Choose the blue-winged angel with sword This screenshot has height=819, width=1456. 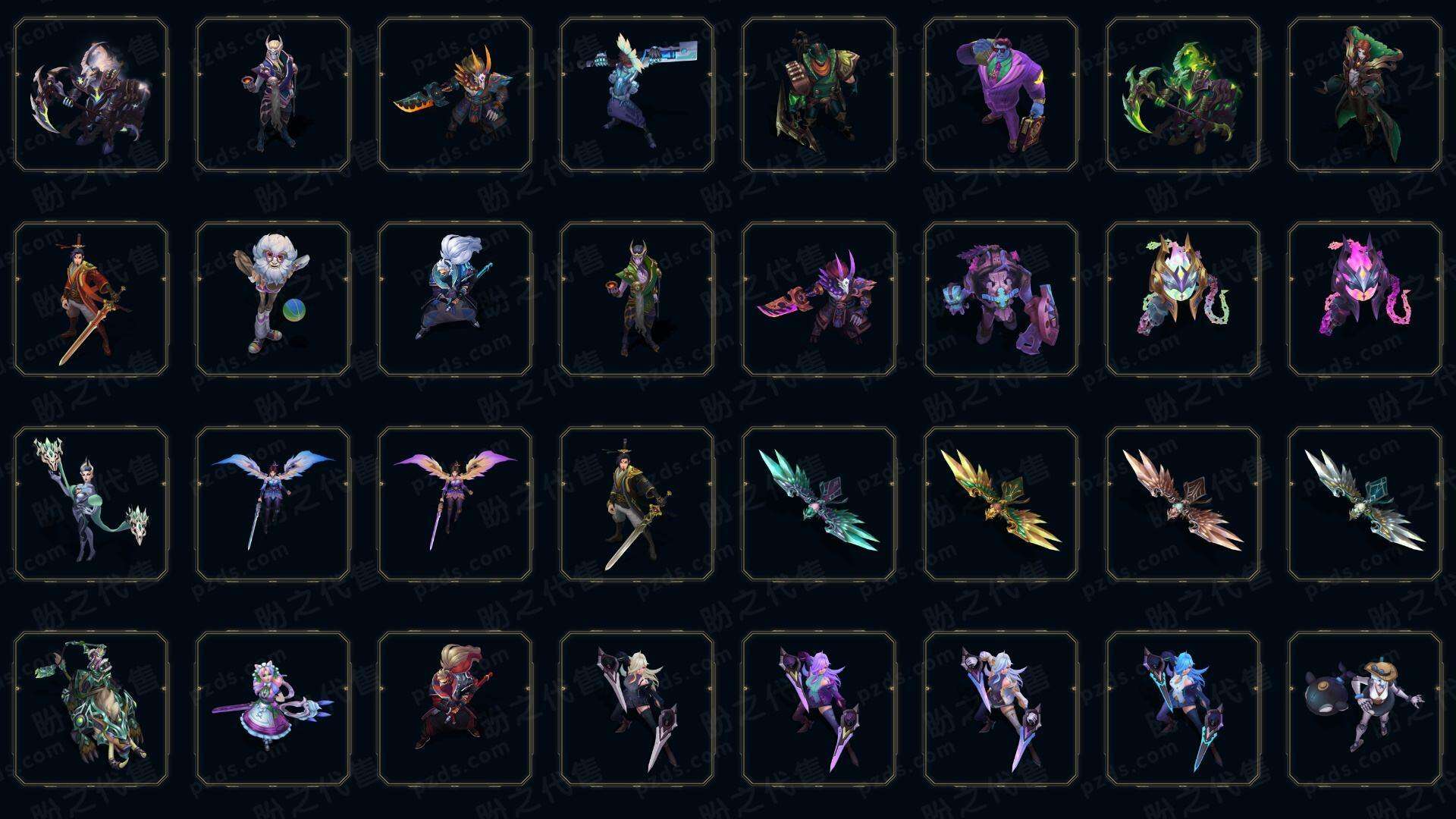click(273, 504)
